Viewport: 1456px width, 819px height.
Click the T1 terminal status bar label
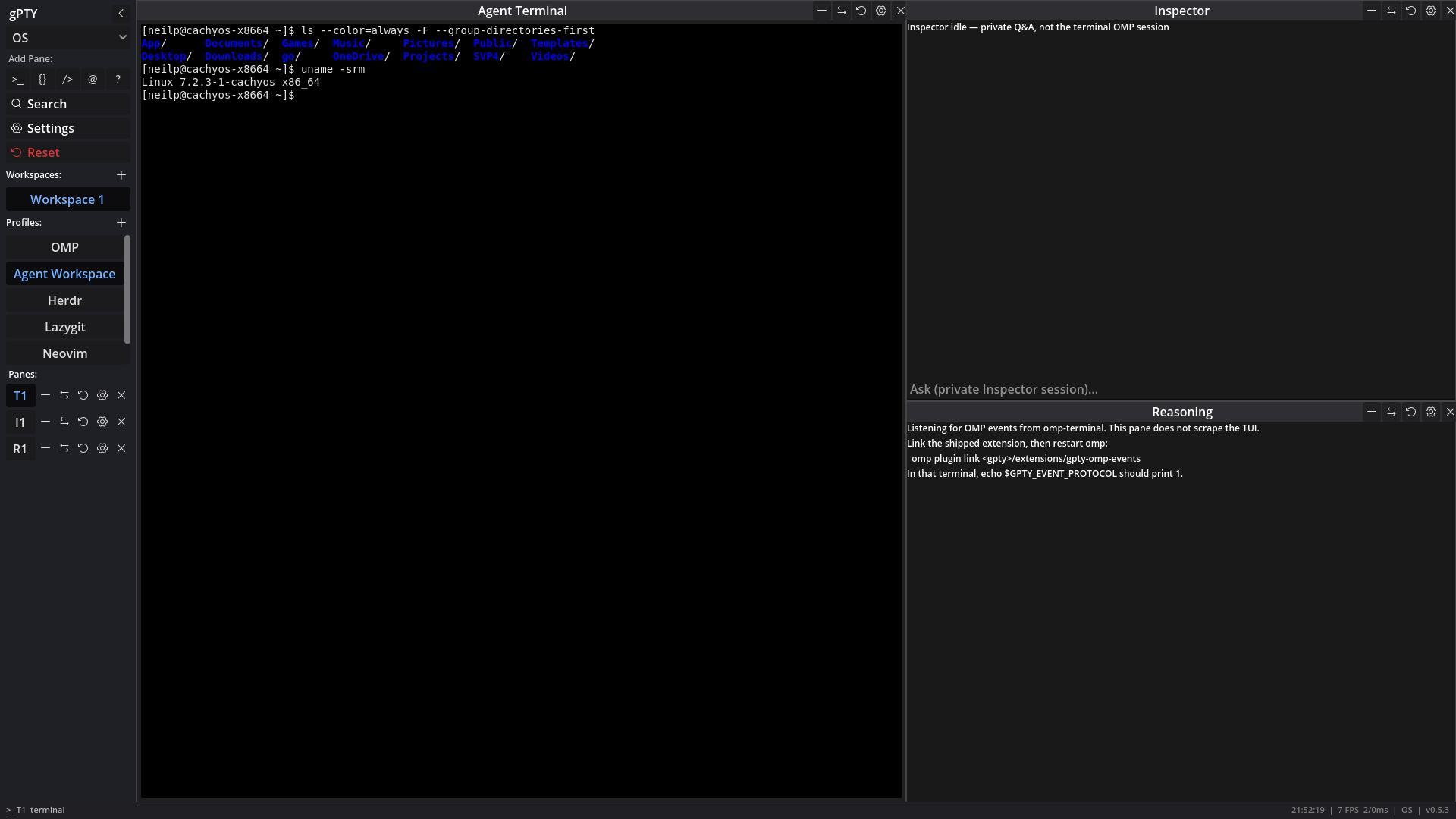pyautogui.click(x=36, y=810)
